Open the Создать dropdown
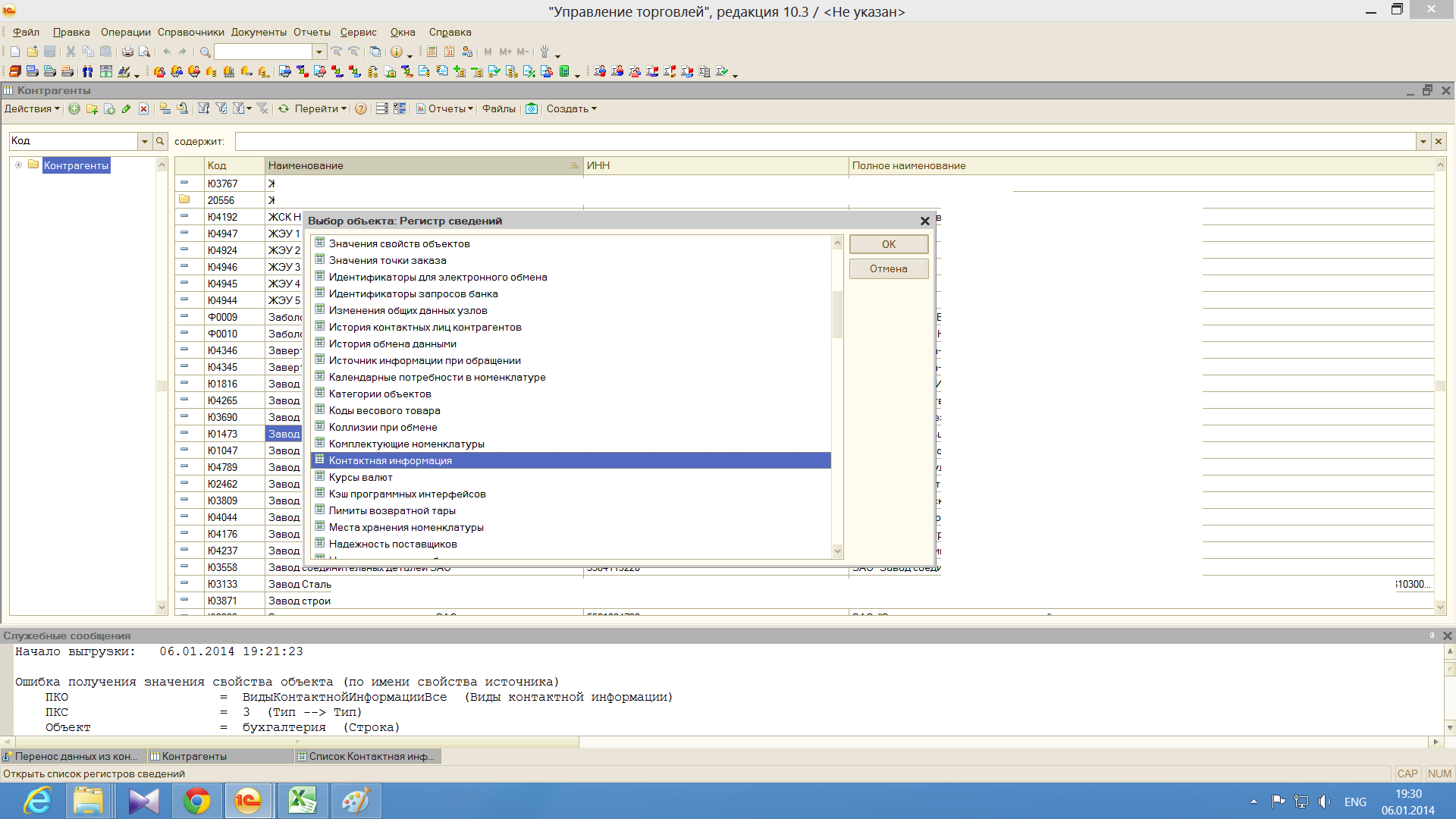Screen dimensions: 1456x819 (571, 108)
